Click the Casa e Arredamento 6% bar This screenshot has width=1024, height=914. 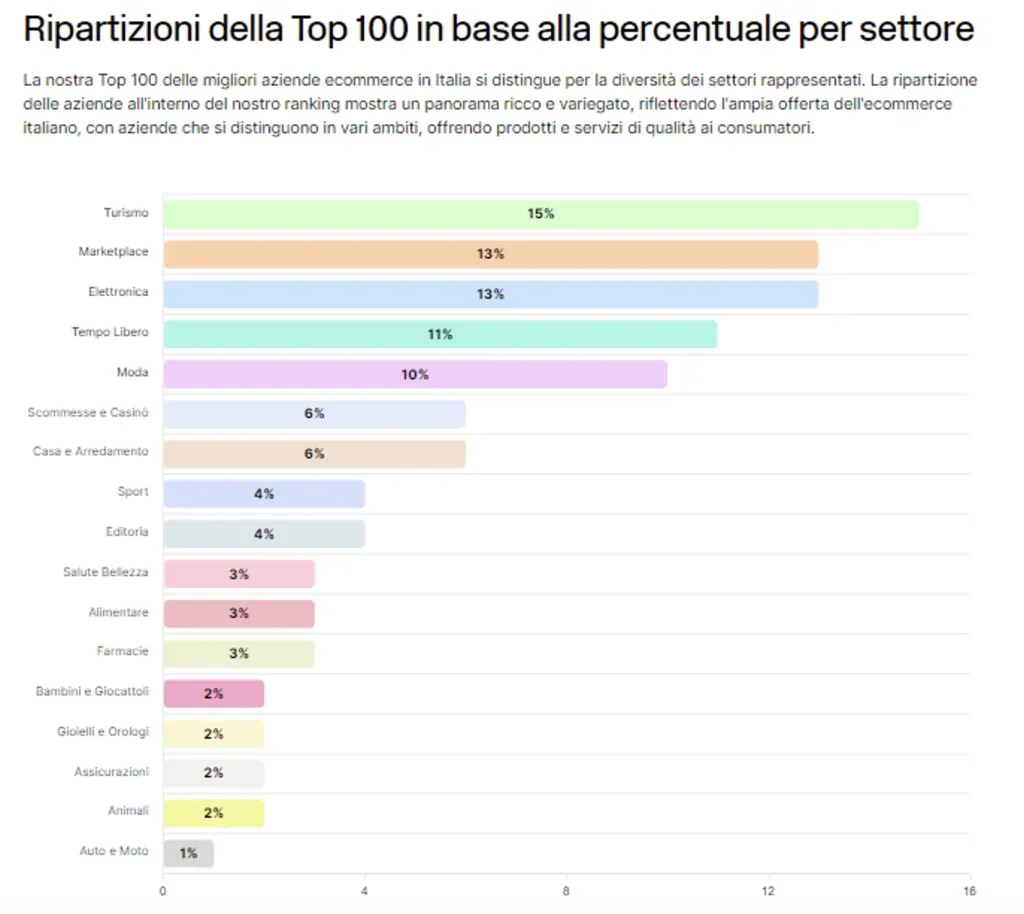(314, 454)
